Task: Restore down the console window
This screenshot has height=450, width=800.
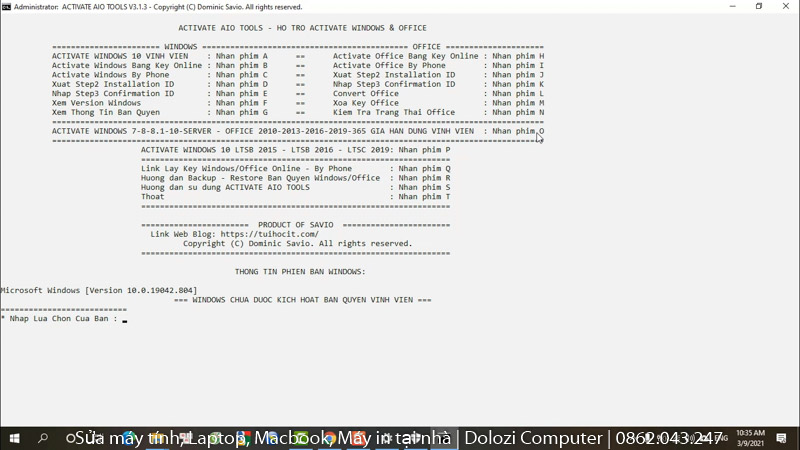Action: 758,6
